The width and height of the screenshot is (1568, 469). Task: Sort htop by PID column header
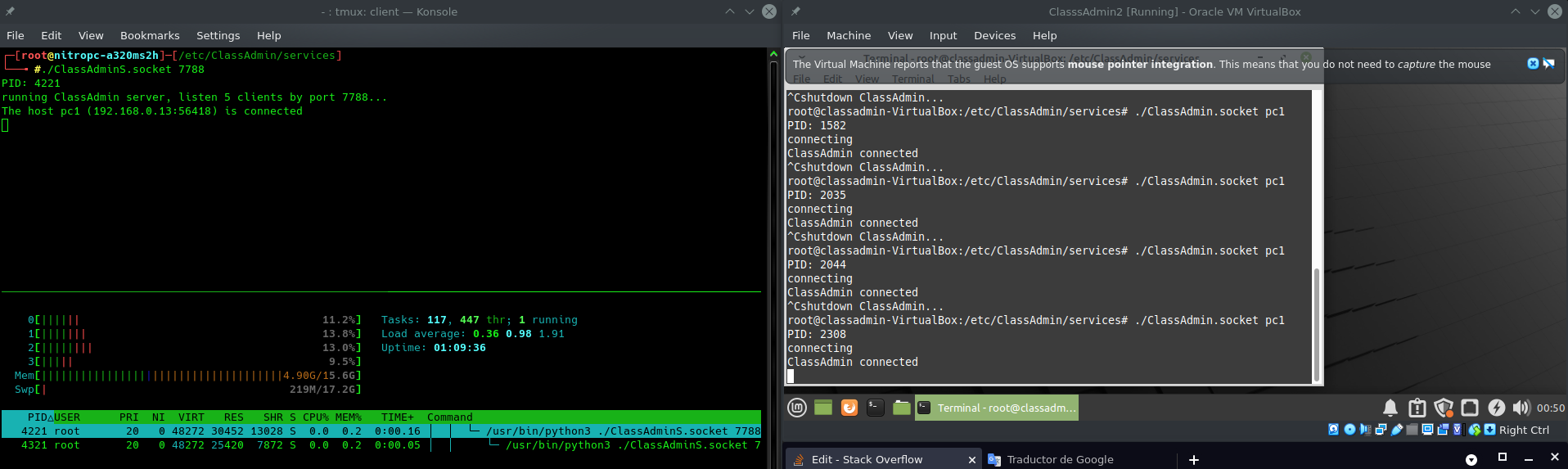tap(38, 417)
